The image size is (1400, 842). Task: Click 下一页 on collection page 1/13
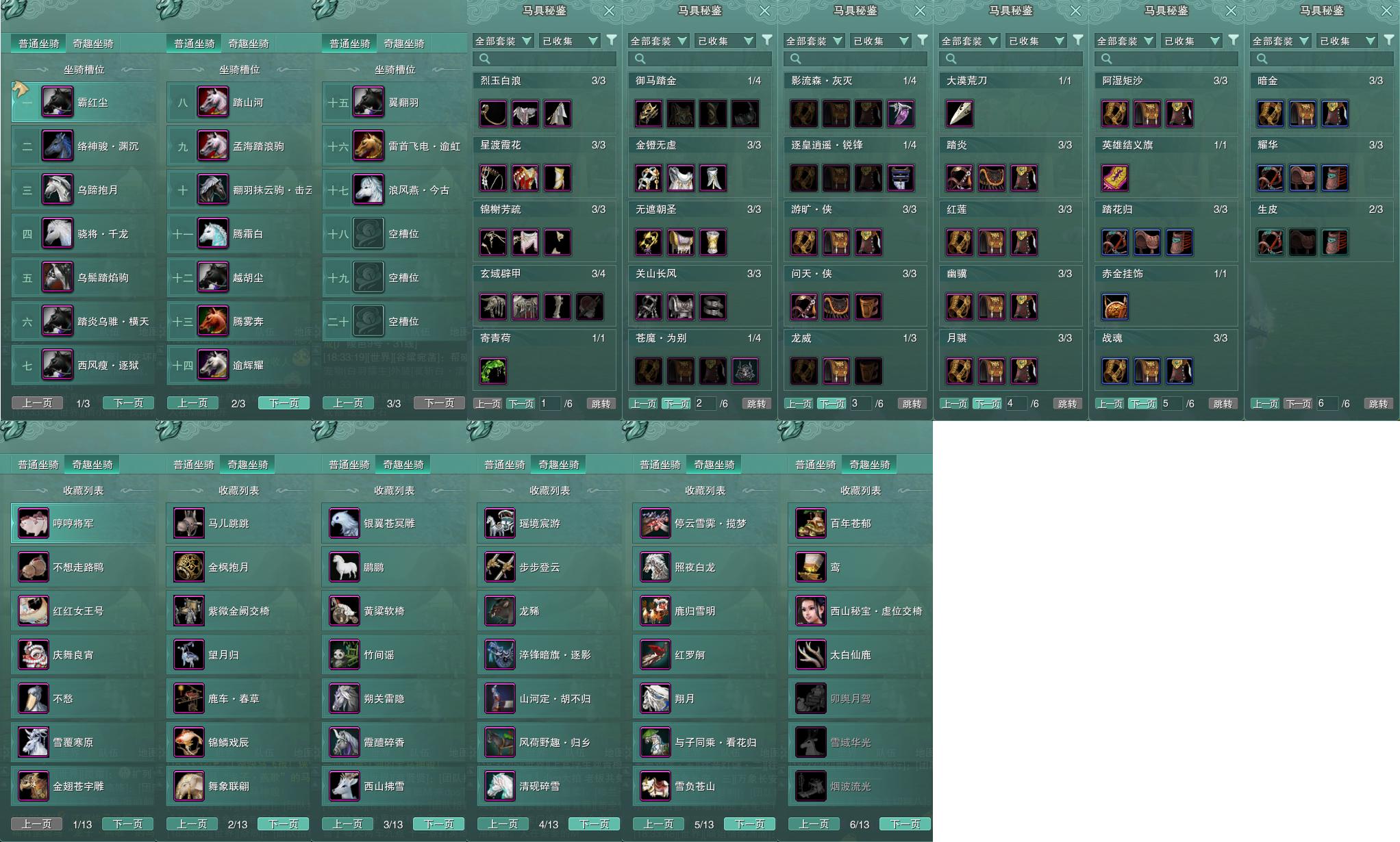point(128,824)
